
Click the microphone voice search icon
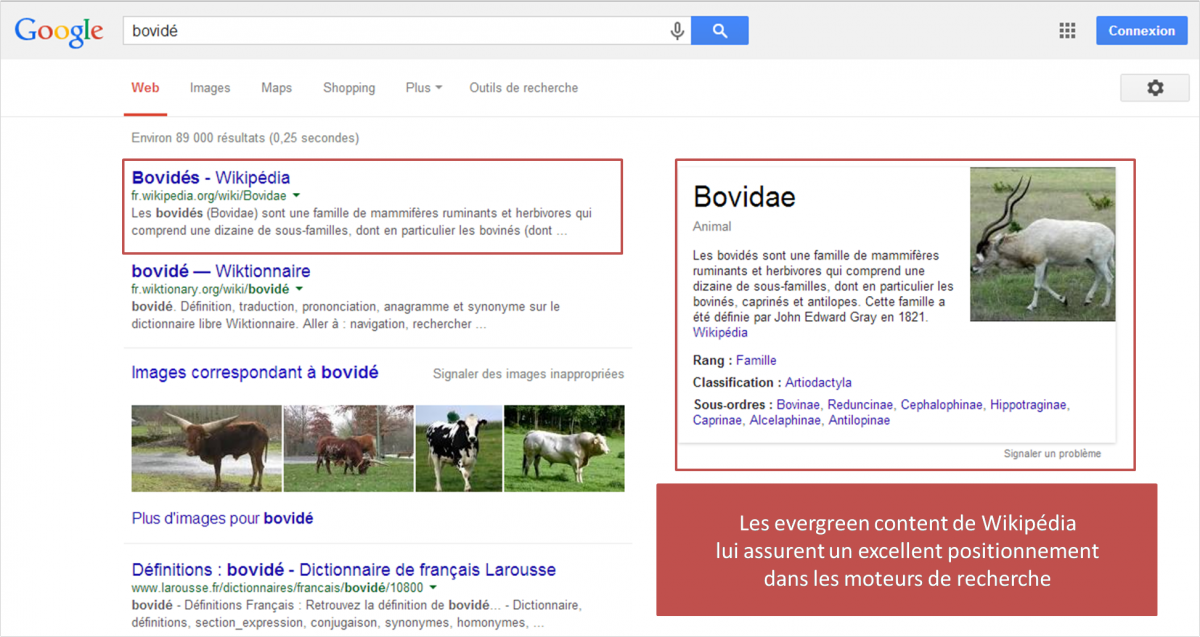click(x=677, y=31)
